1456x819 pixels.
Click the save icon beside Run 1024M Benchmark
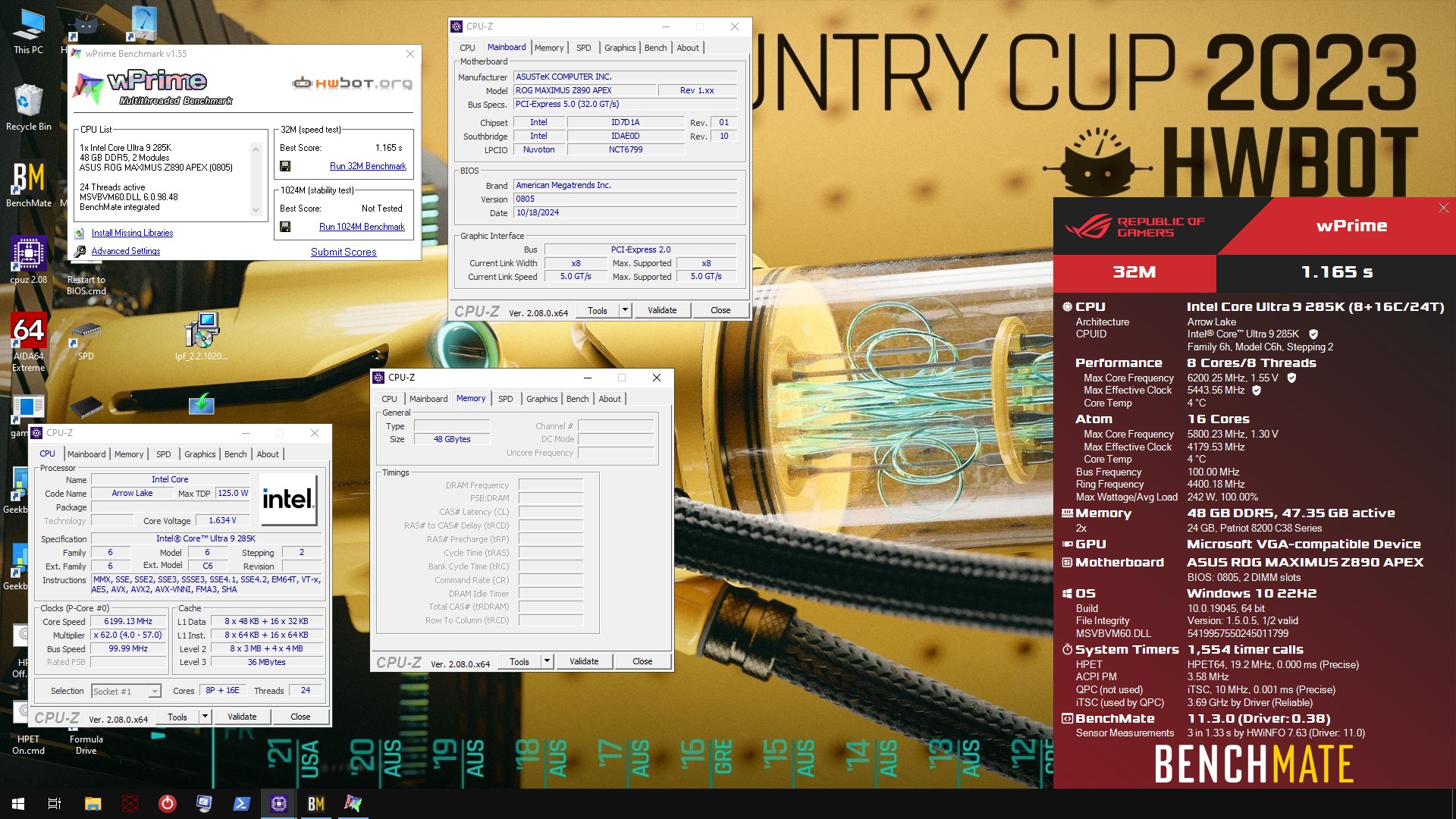click(x=285, y=227)
